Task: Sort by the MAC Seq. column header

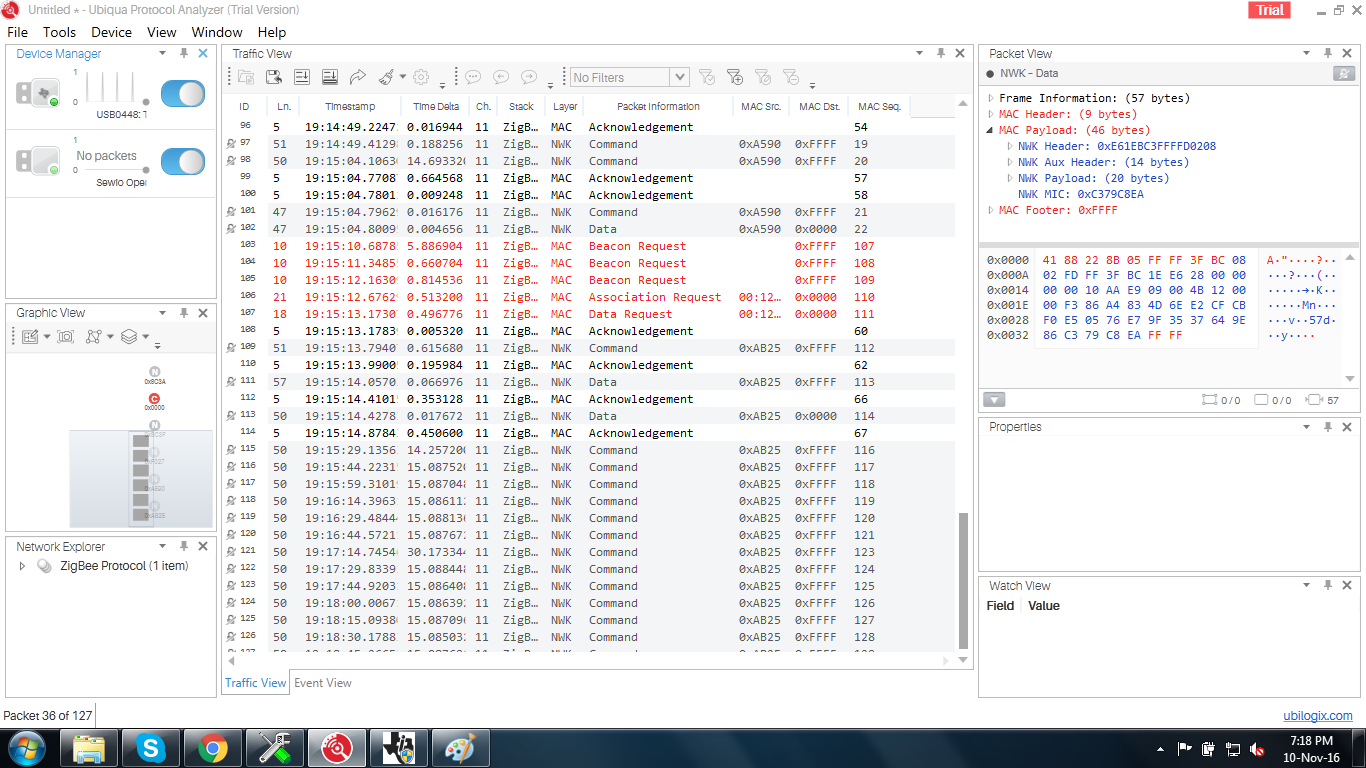Action: pyautogui.click(x=880, y=107)
